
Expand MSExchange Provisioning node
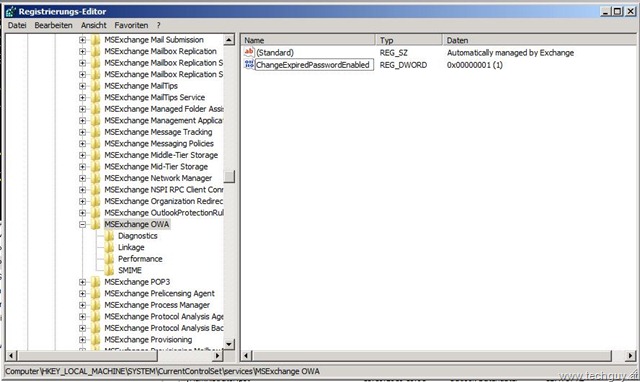(x=82, y=340)
